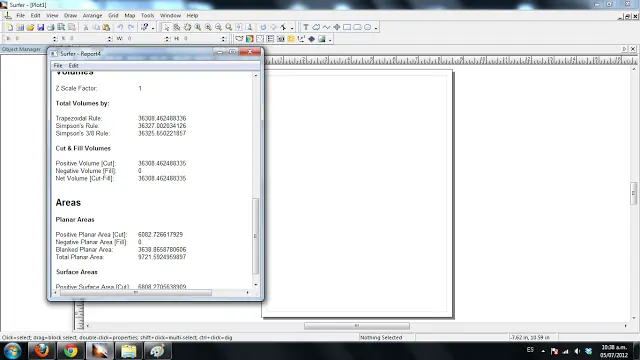Choose the Select arrow pointer tool
The image size is (640, 360).
click(x=166, y=27)
